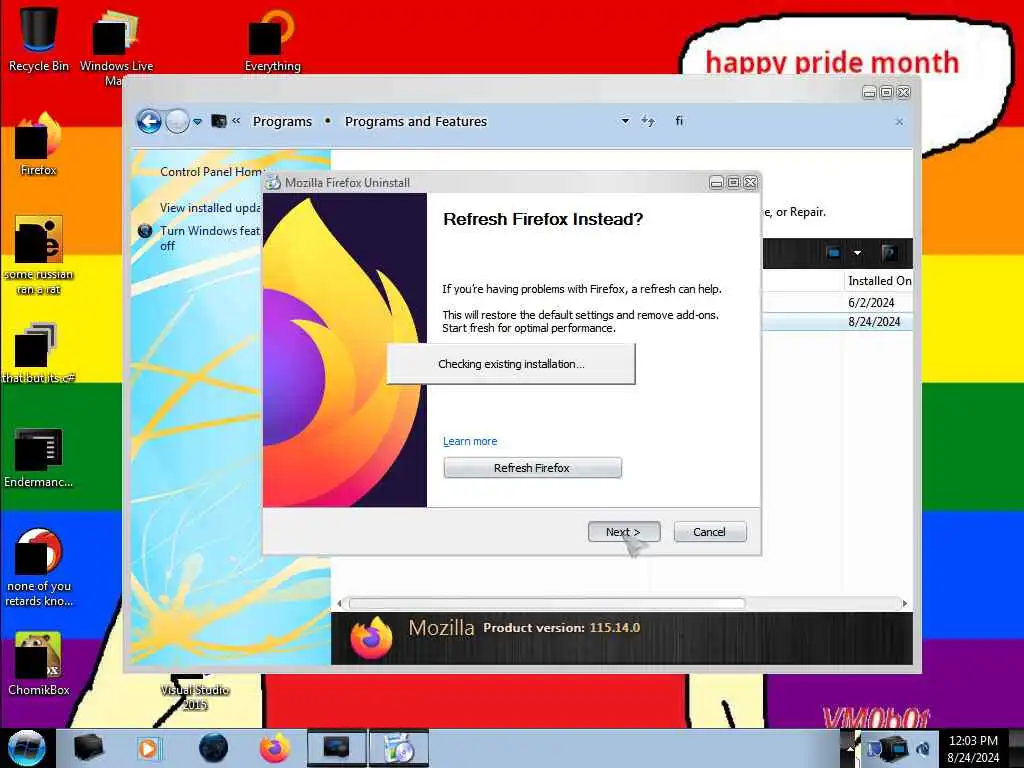
Task: Click the refresh icon in address bar
Action: pos(647,121)
